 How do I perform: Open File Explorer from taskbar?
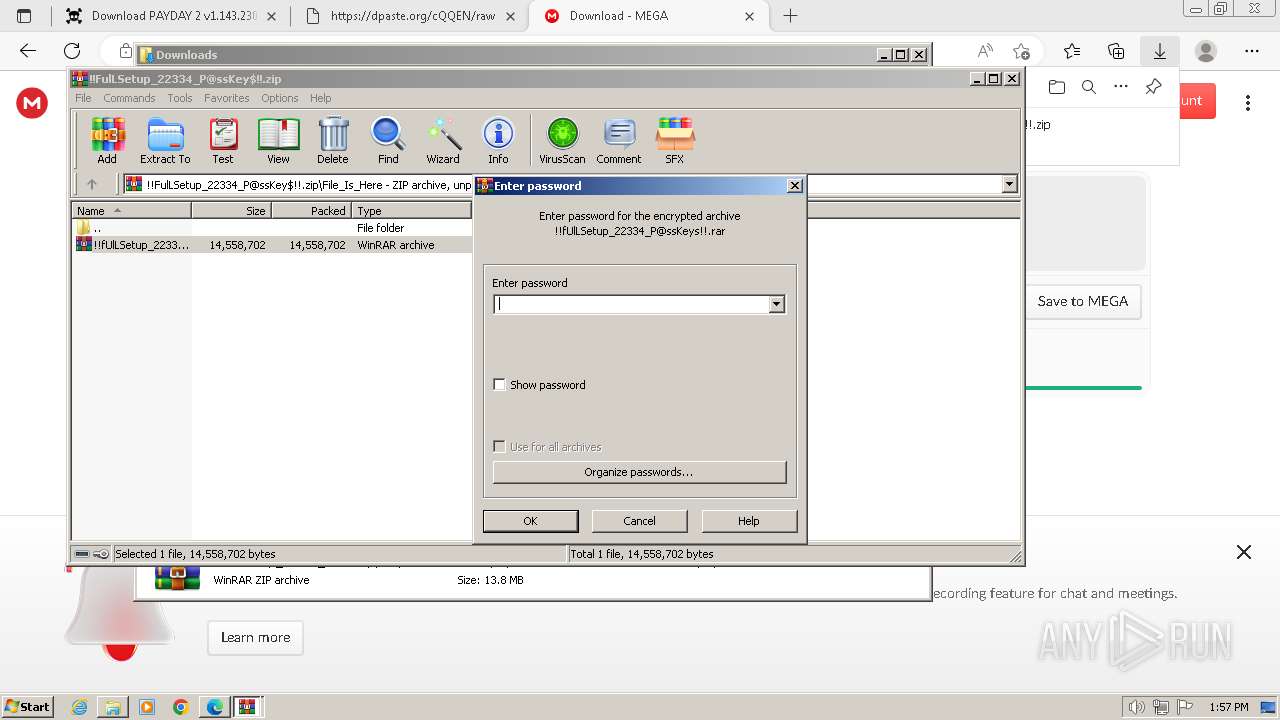[x=113, y=707]
